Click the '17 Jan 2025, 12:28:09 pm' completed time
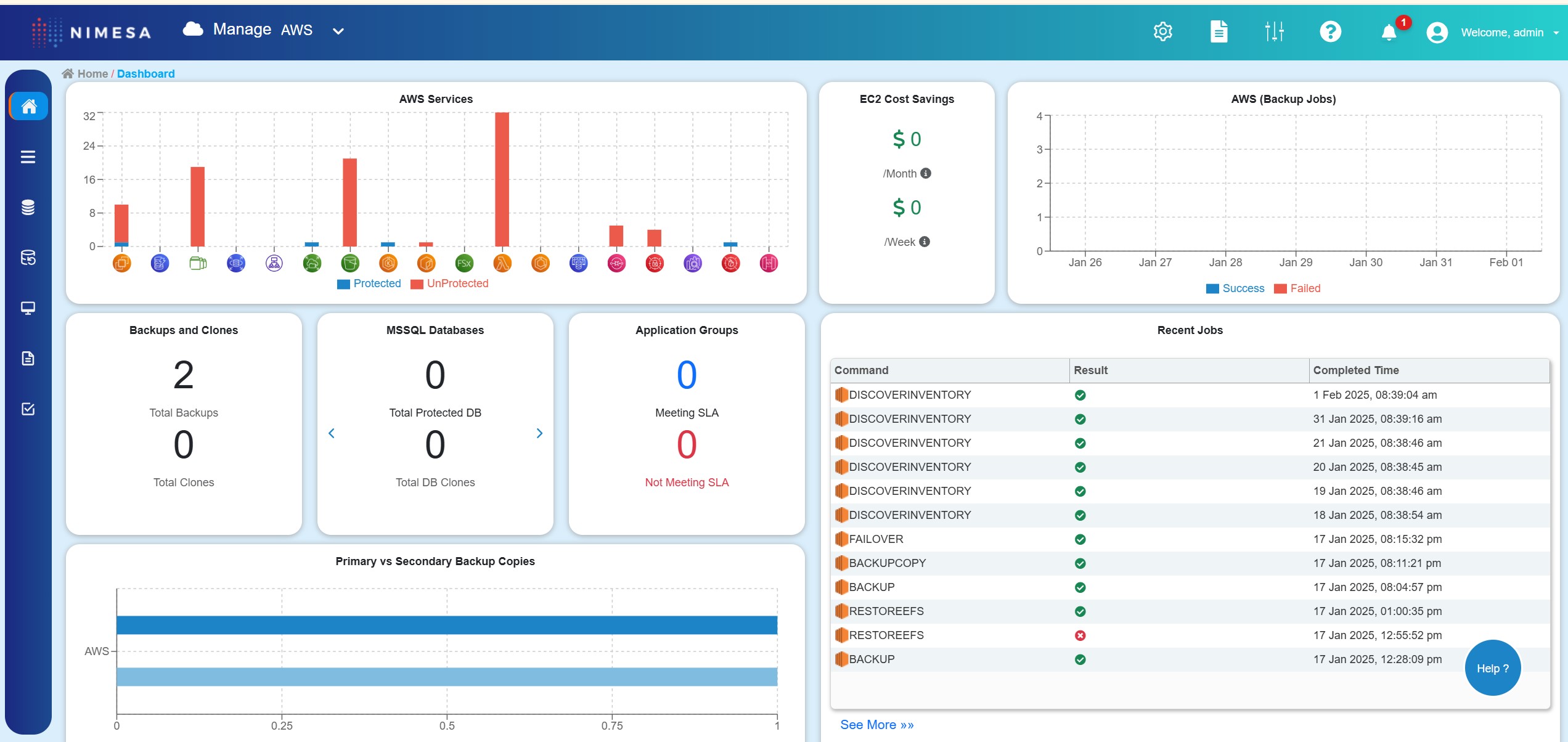The width and height of the screenshot is (1568, 742). pyautogui.click(x=1377, y=659)
